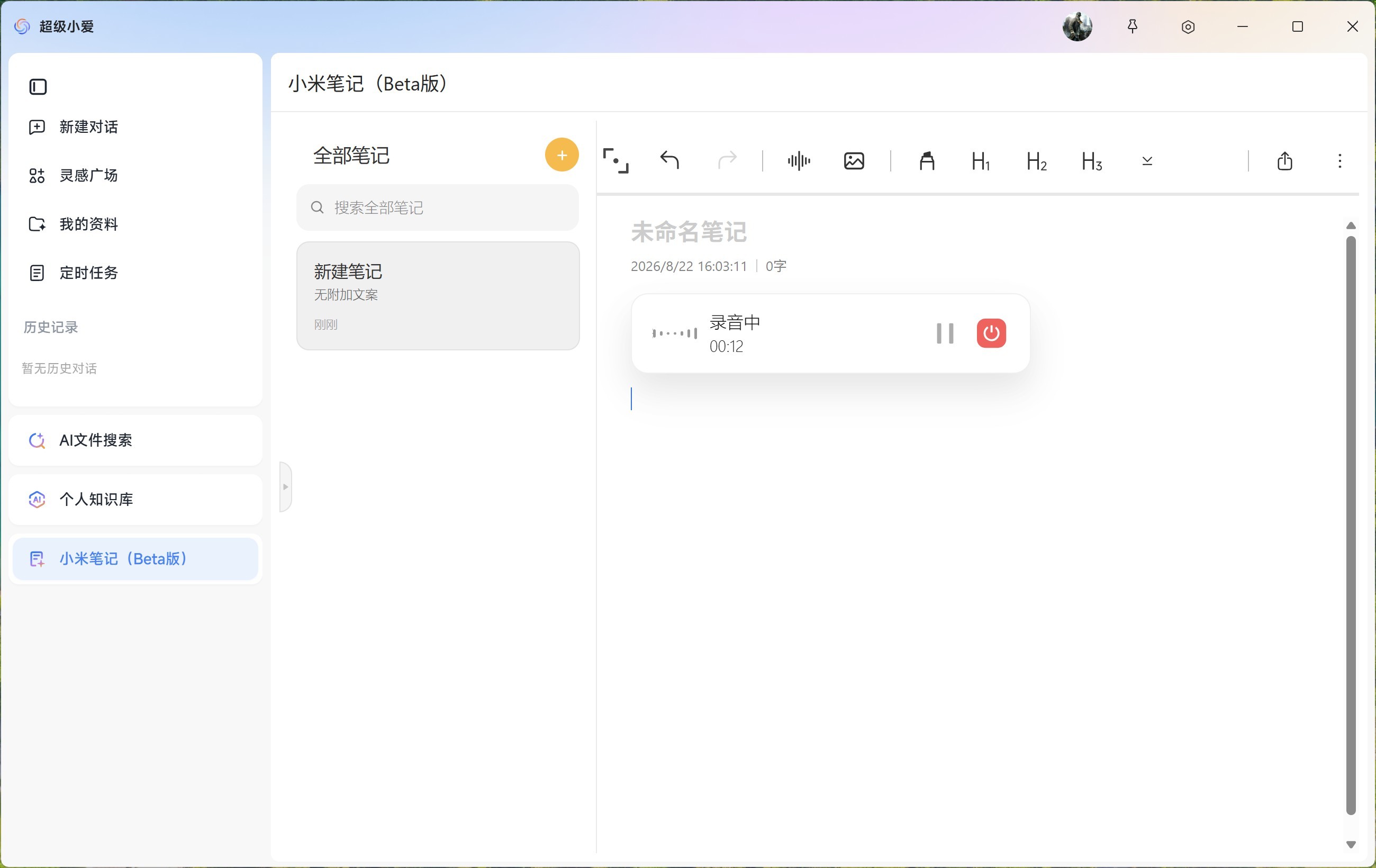Focus the 搜索全部笔记 search field
Screen dimensions: 1376x868
tap(438, 207)
